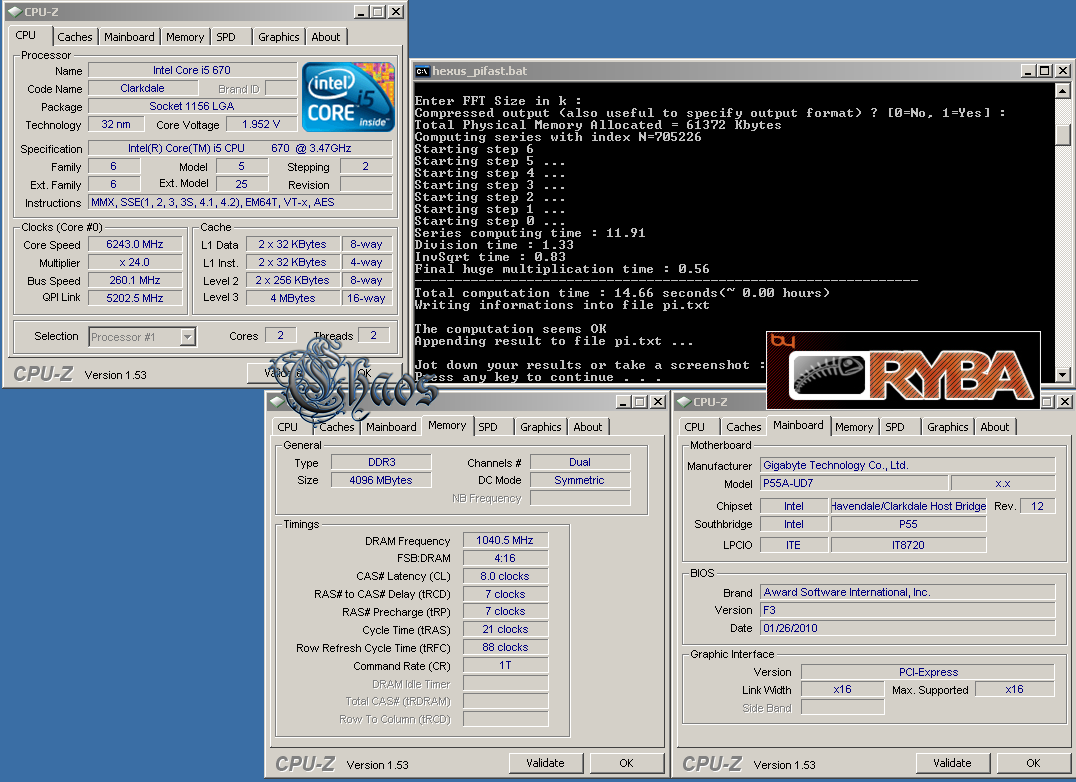
Task: Click Validate in the motherboard info window
Action: (952, 763)
